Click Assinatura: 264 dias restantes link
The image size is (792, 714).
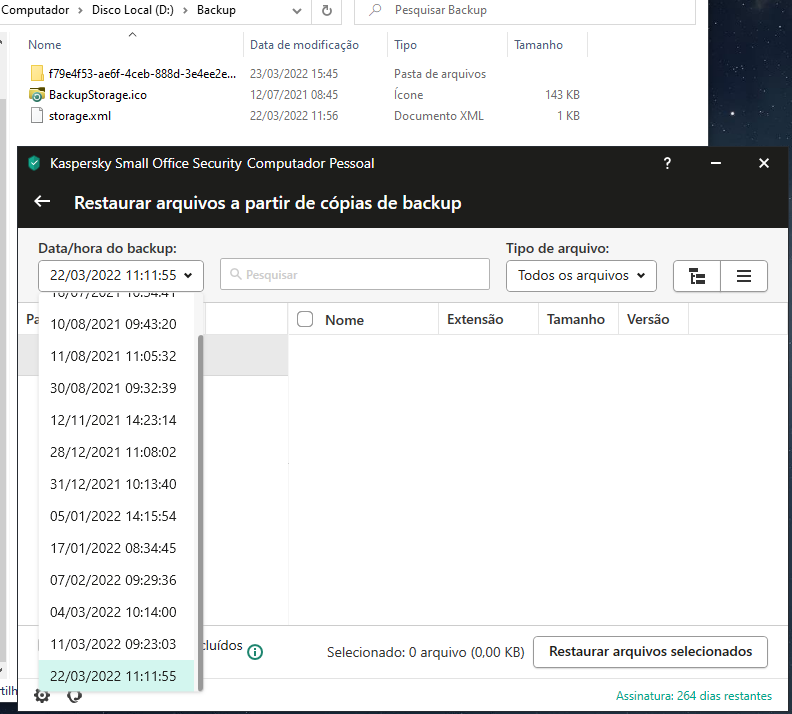coord(694,696)
